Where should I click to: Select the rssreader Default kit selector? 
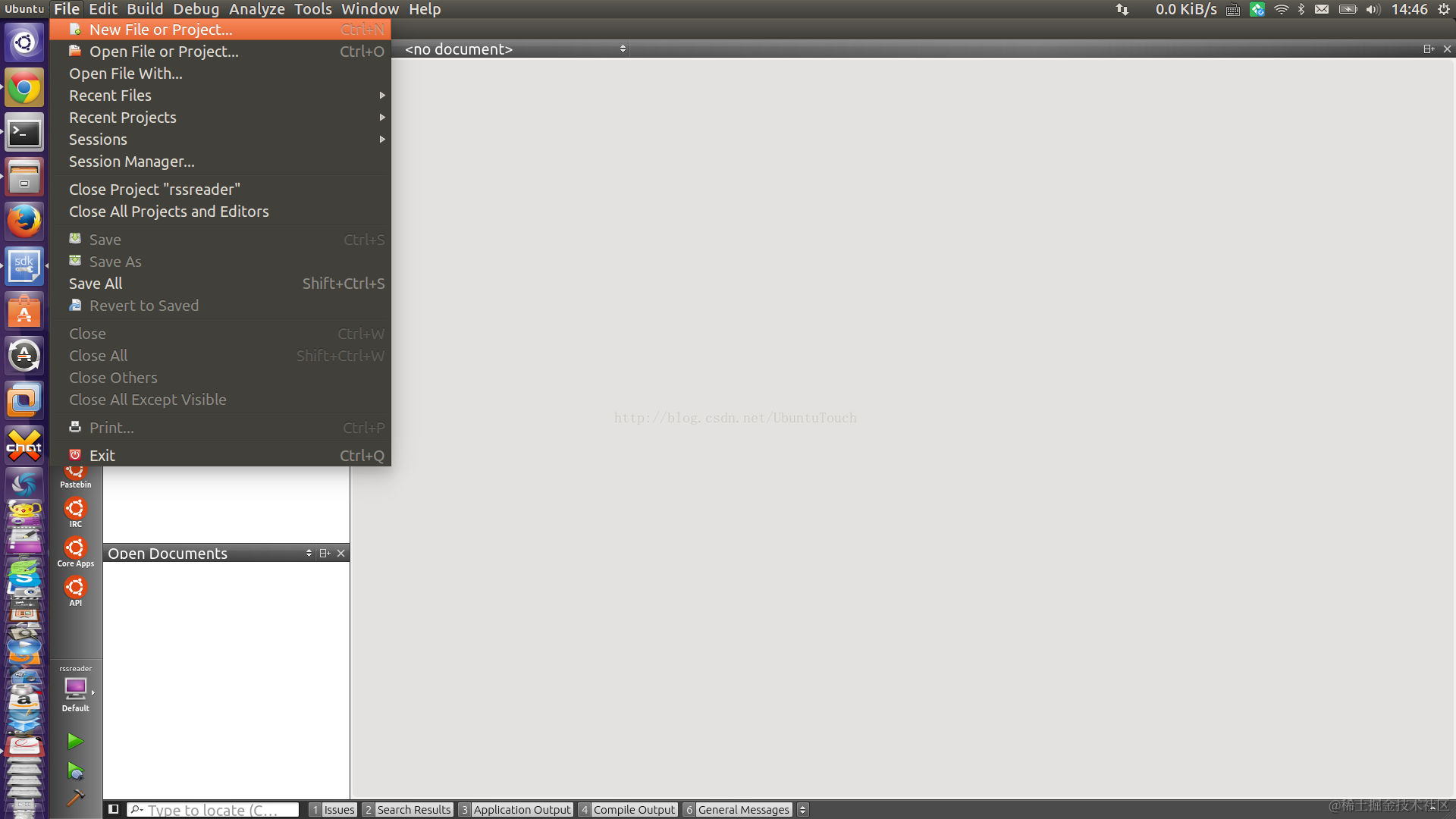coord(75,689)
